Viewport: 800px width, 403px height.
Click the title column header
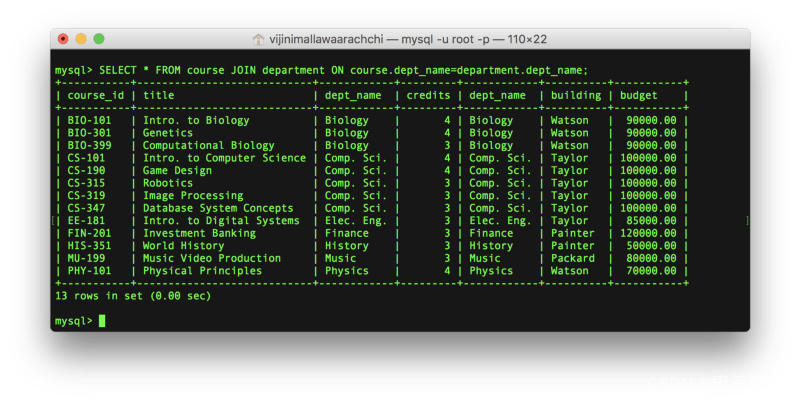pos(159,95)
